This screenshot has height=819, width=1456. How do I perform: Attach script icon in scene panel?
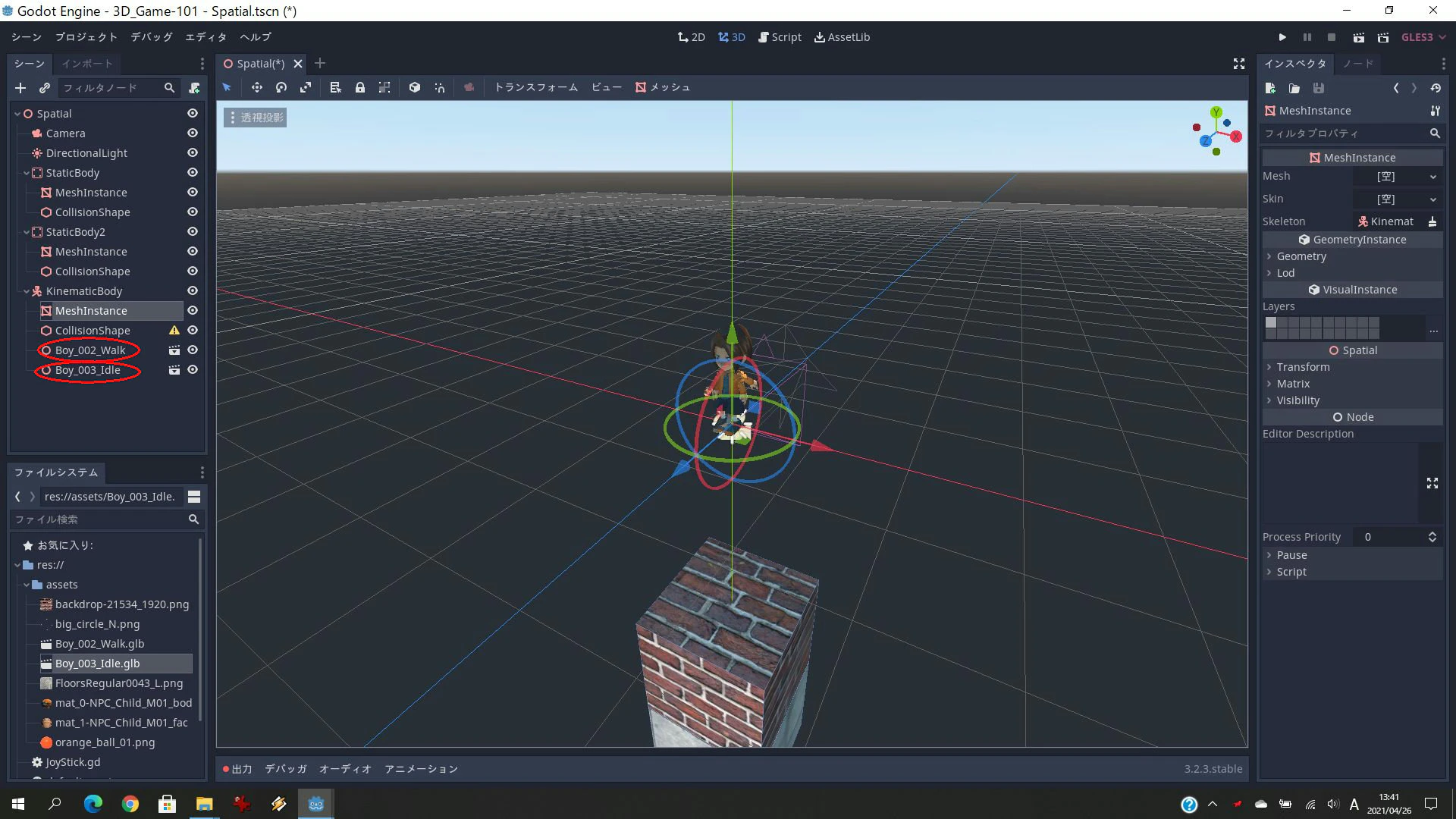(194, 88)
